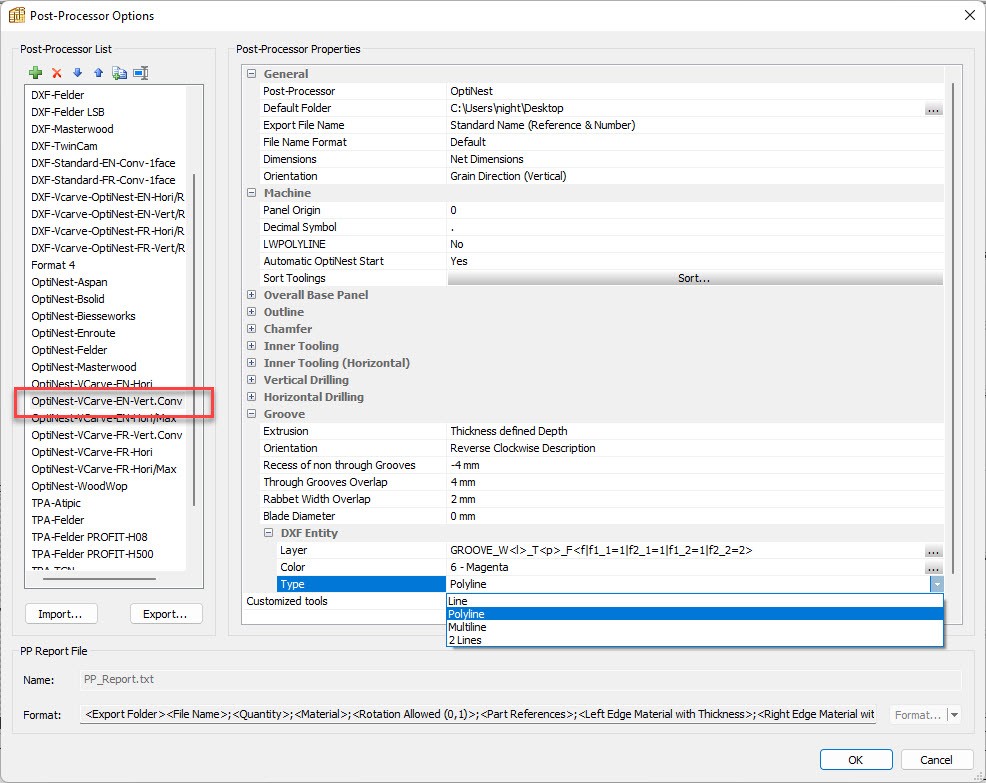
Task: Expand the Outline section
Action: (252, 312)
